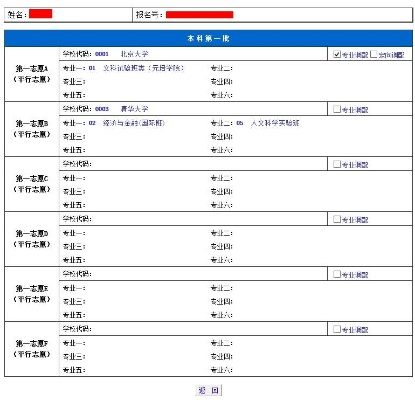
Task: Select school name 清华大学
Action: point(134,109)
